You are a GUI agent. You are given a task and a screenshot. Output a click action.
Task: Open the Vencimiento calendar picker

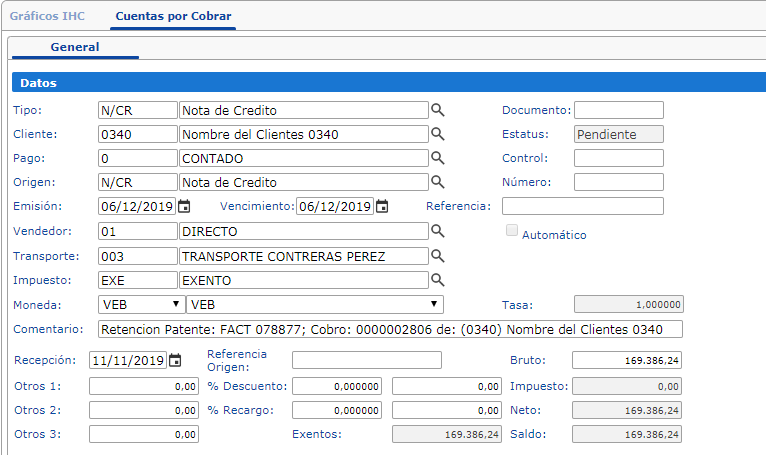(x=382, y=207)
